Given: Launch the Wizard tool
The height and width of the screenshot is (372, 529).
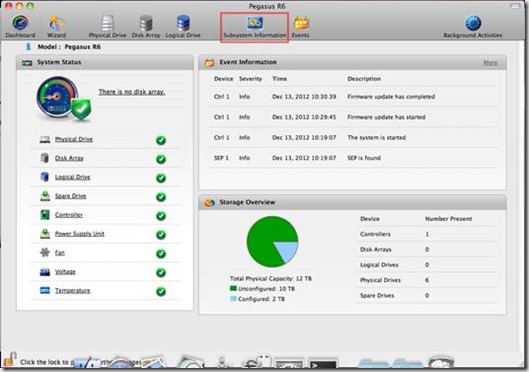Looking at the screenshot, I should click(x=57, y=26).
